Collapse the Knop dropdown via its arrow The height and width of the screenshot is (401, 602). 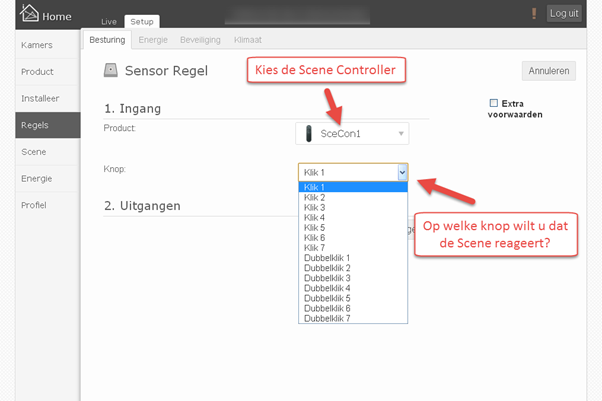(x=402, y=172)
